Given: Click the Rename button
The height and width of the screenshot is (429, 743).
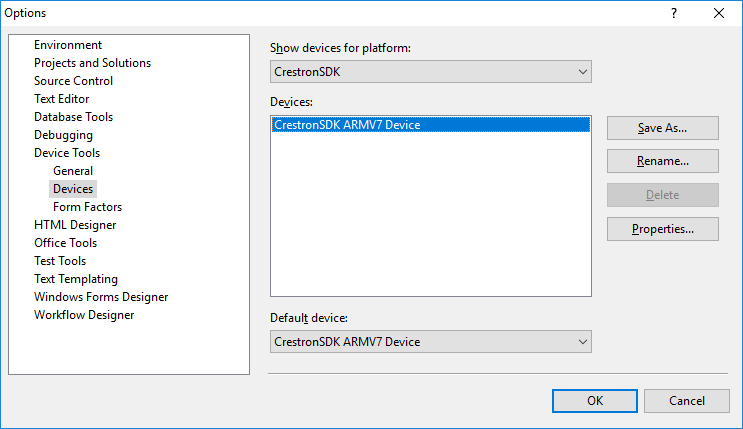Looking at the screenshot, I should [x=662, y=161].
